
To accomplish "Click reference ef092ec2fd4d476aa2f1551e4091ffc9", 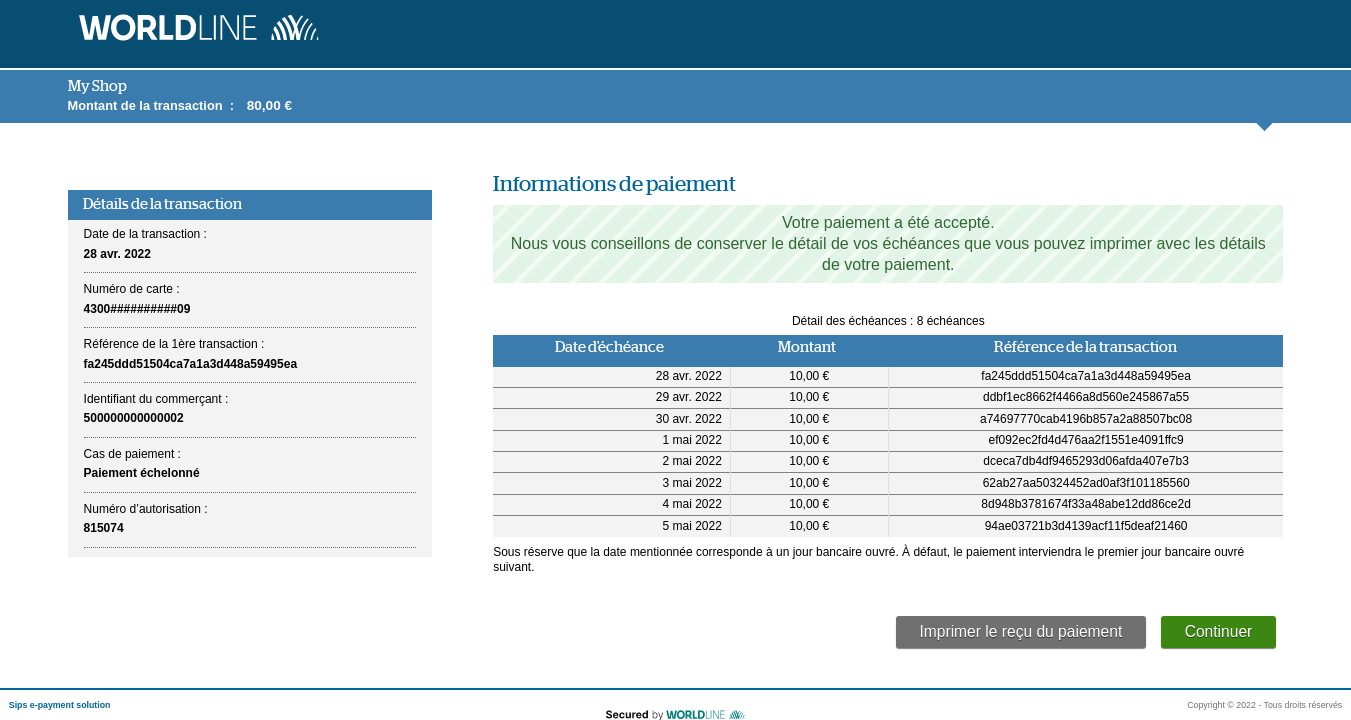I will (1086, 440).
